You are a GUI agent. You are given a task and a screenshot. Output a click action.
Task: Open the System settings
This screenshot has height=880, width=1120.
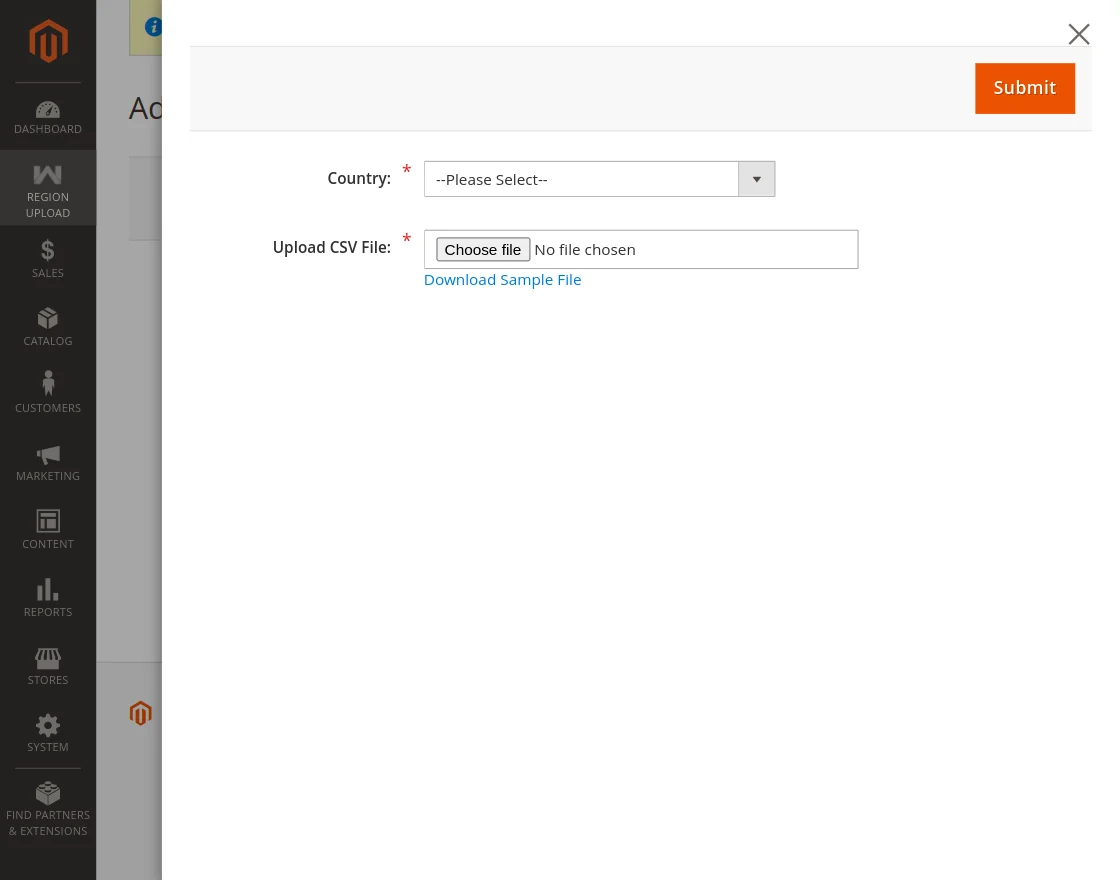(47, 733)
